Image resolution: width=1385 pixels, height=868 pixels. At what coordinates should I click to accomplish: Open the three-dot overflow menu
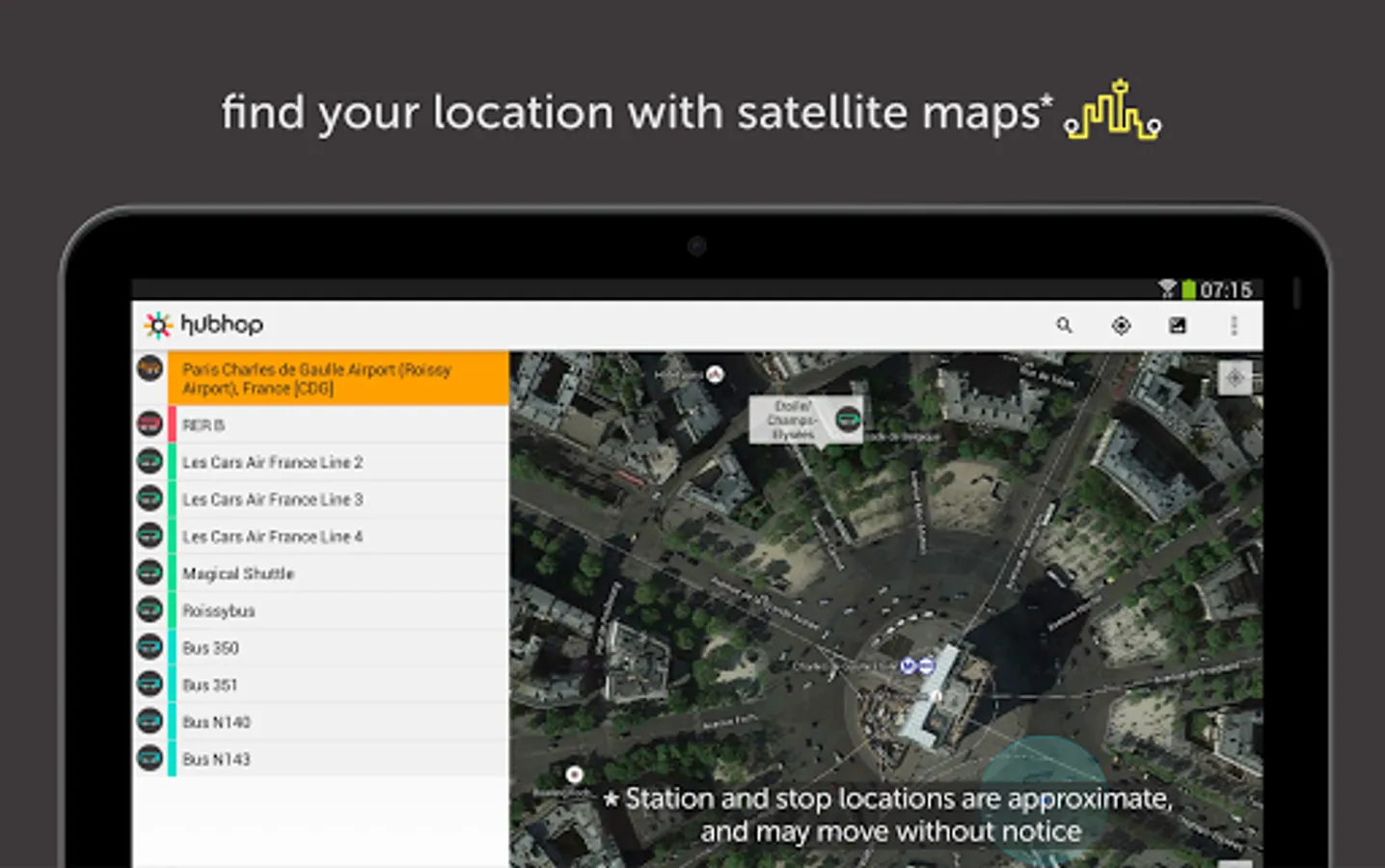[x=1234, y=325]
